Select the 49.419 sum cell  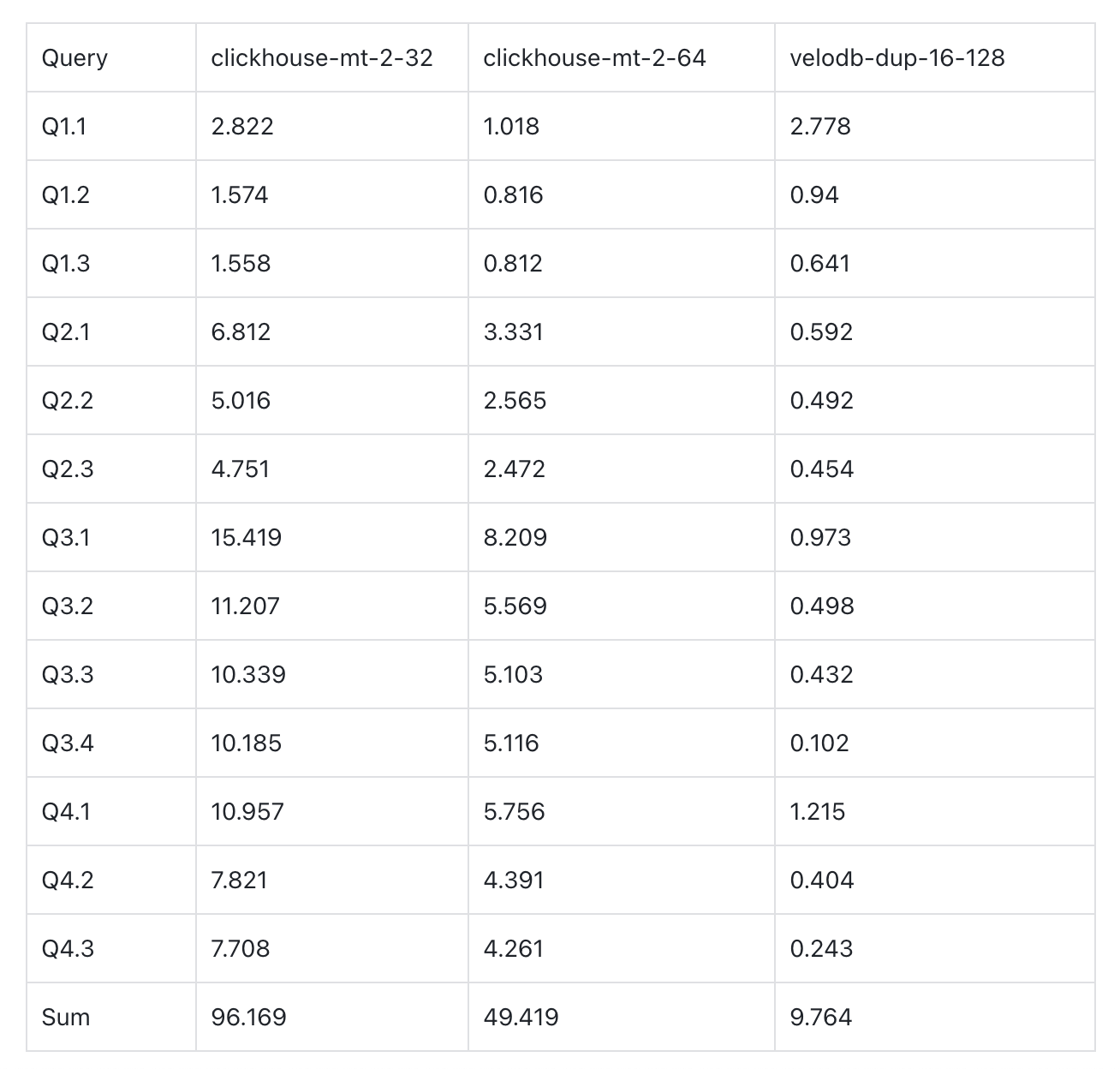coord(521,1018)
